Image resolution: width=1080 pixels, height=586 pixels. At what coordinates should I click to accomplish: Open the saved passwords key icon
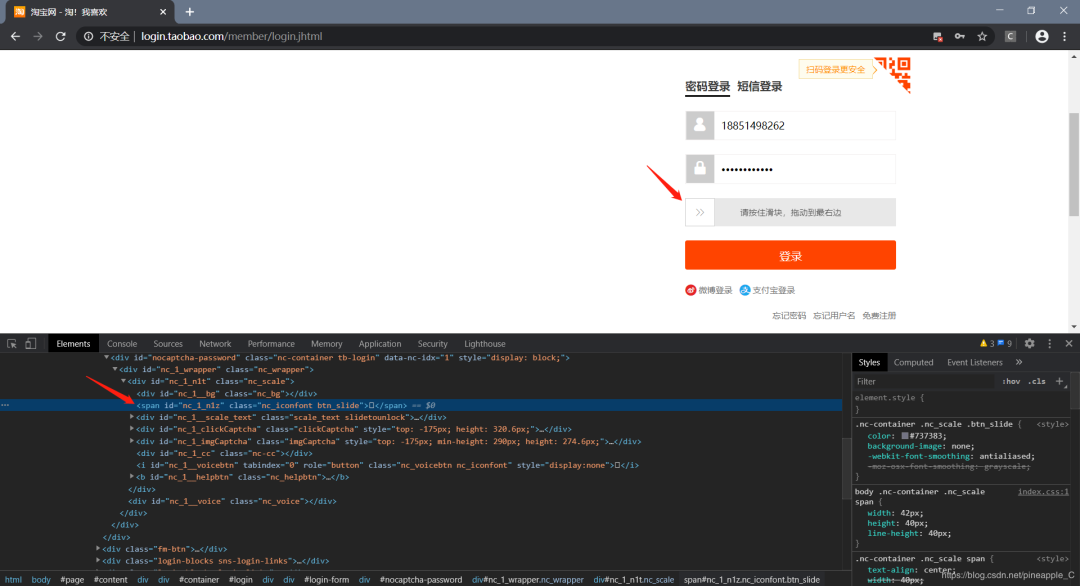(960, 37)
